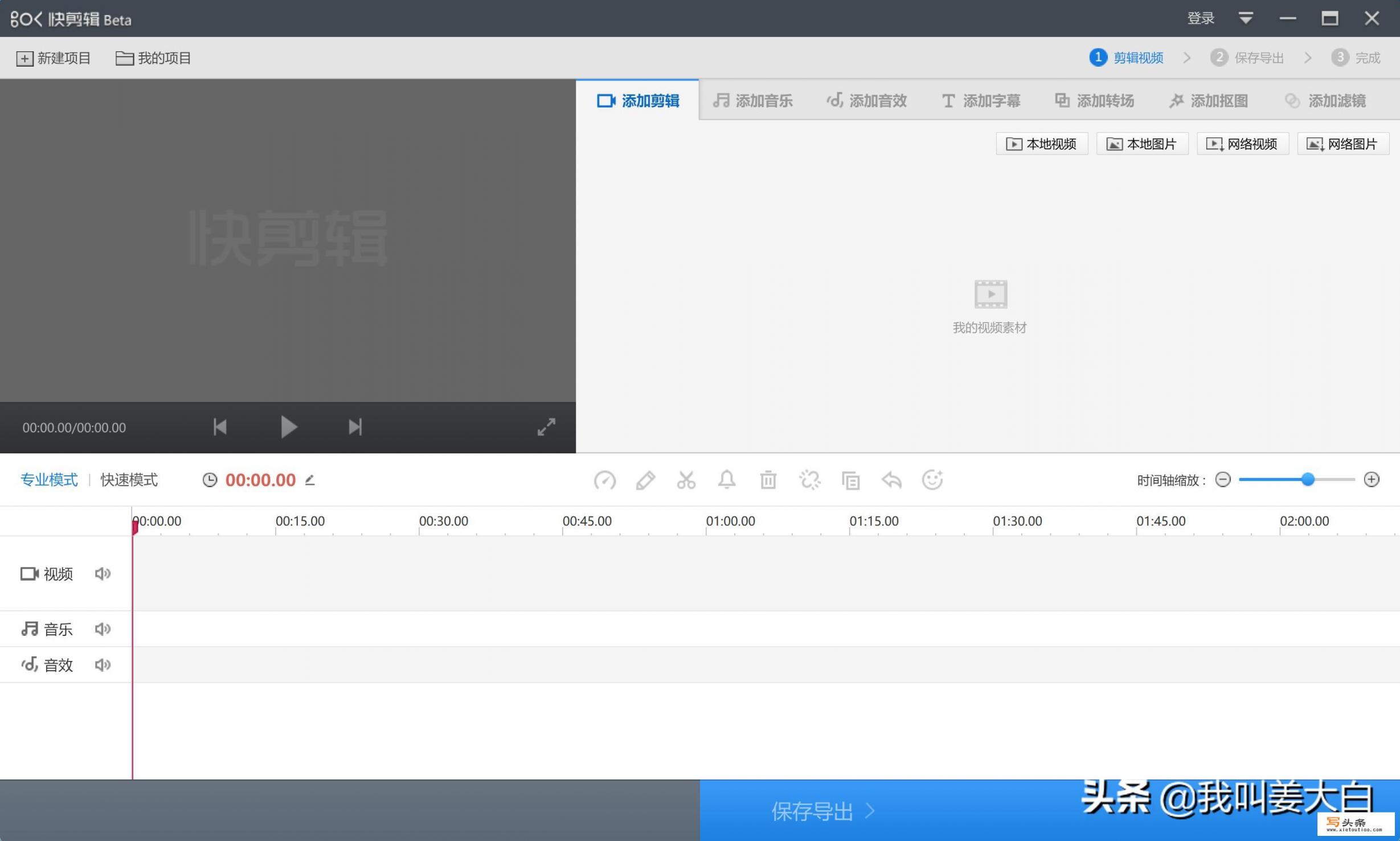Click the red playhead marker on timeline

(135, 526)
